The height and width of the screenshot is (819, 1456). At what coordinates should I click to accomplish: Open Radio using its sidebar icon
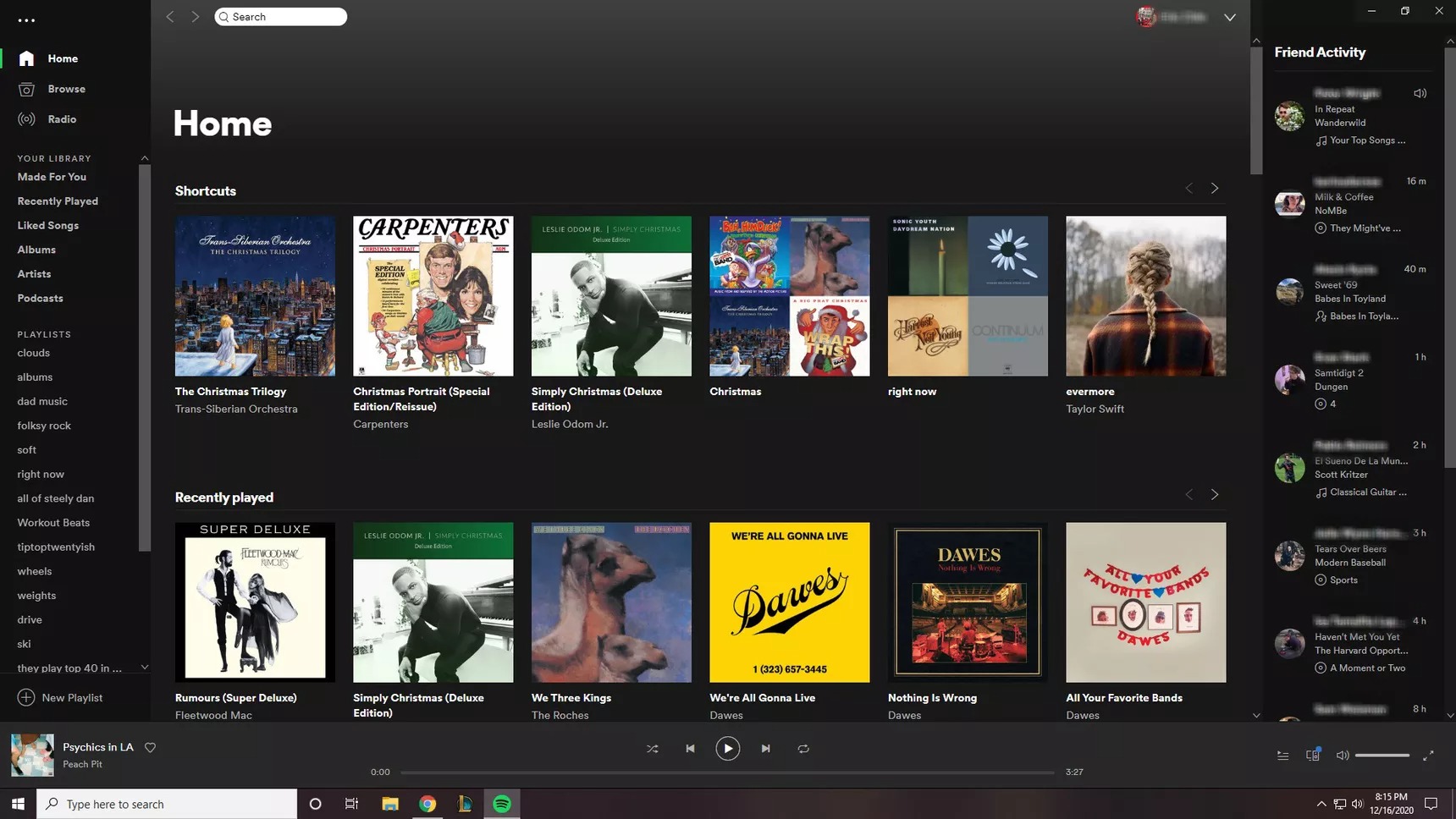point(25,118)
